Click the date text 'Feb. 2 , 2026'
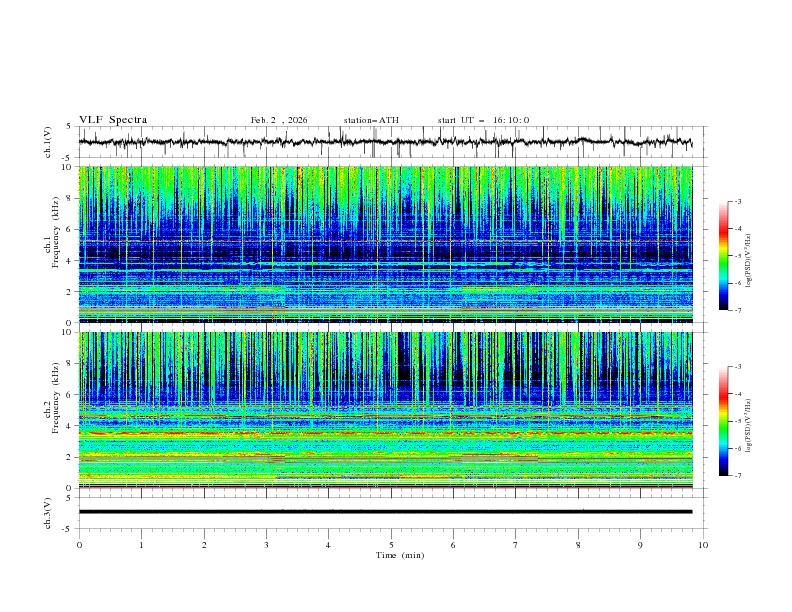 click(279, 120)
